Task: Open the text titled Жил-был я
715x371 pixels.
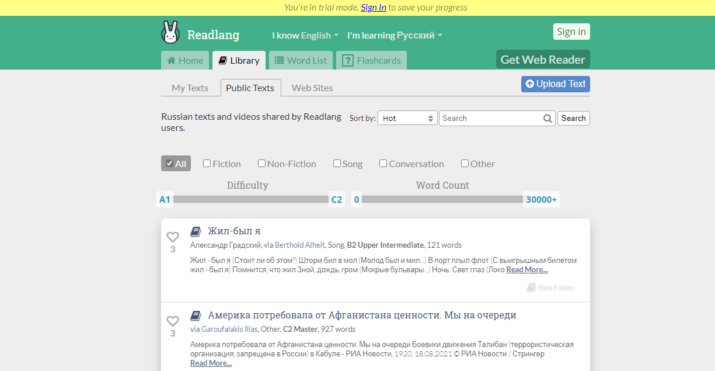Action: tap(234, 231)
